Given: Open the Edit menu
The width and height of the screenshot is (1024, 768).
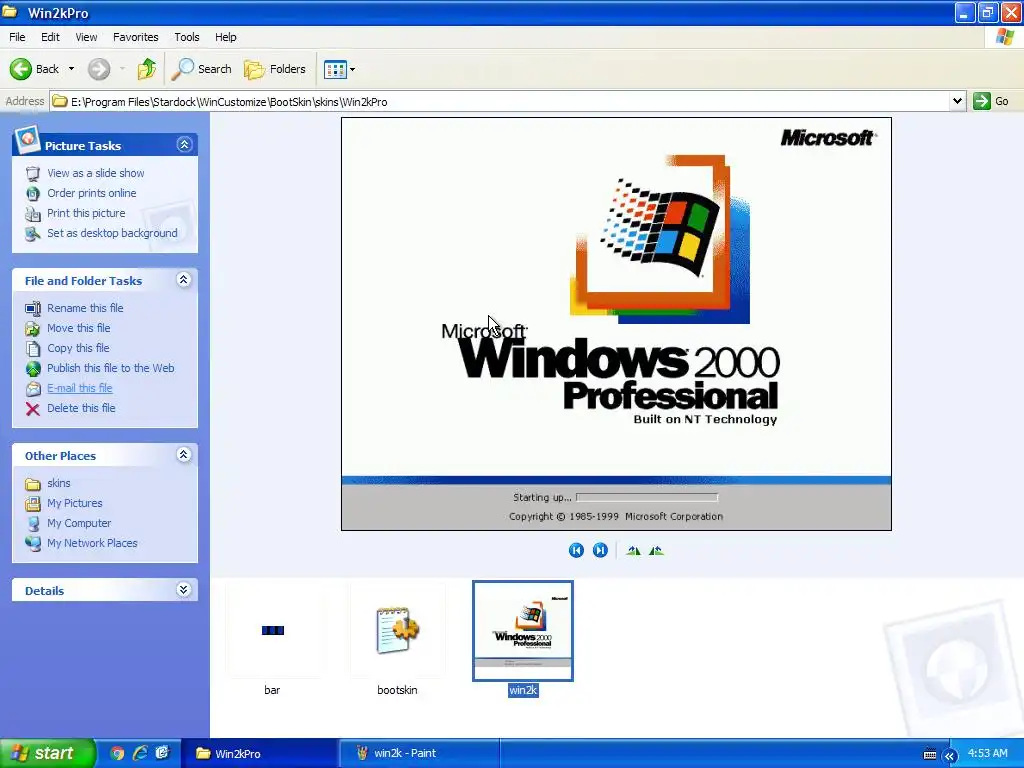Looking at the screenshot, I should click(x=50, y=37).
